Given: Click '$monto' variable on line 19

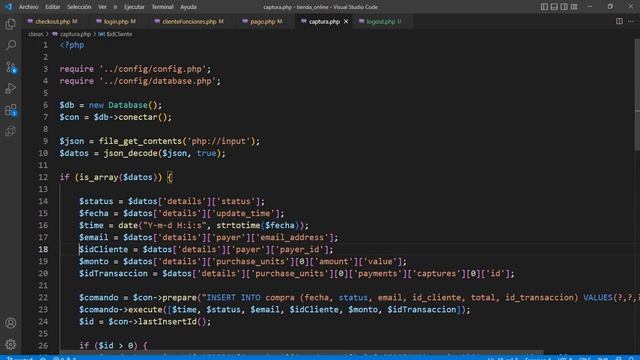Looking at the screenshot, I should 93,262.
